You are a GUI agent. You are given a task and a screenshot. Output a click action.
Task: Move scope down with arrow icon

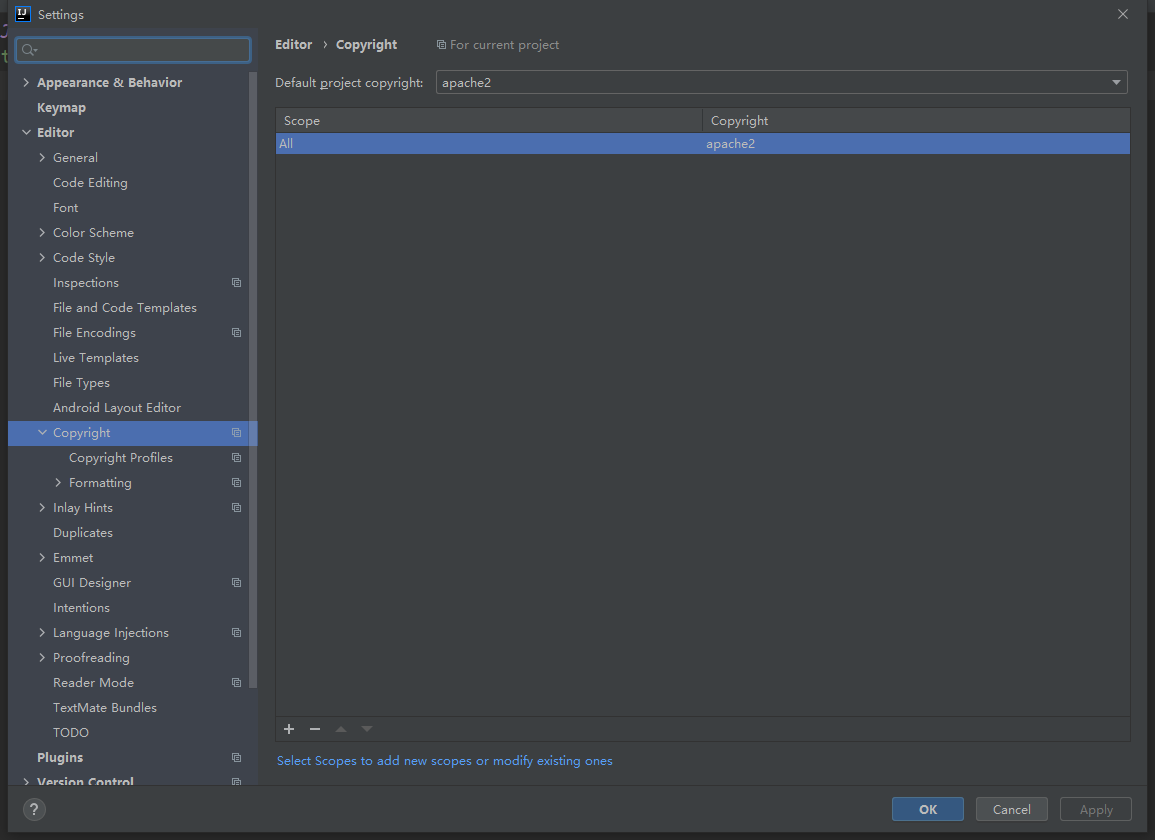tap(367, 729)
